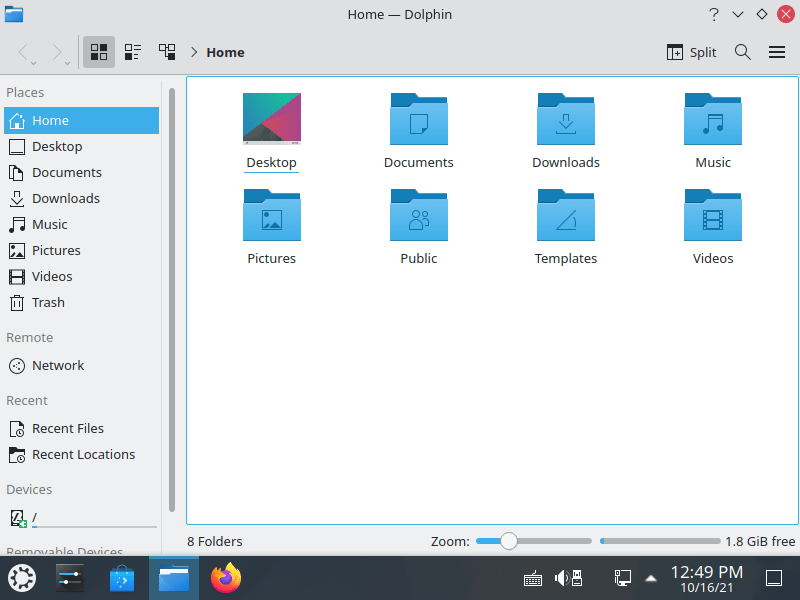The image size is (800, 600).
Task: Switch to Icons view mode
Action: pos(98,52)
